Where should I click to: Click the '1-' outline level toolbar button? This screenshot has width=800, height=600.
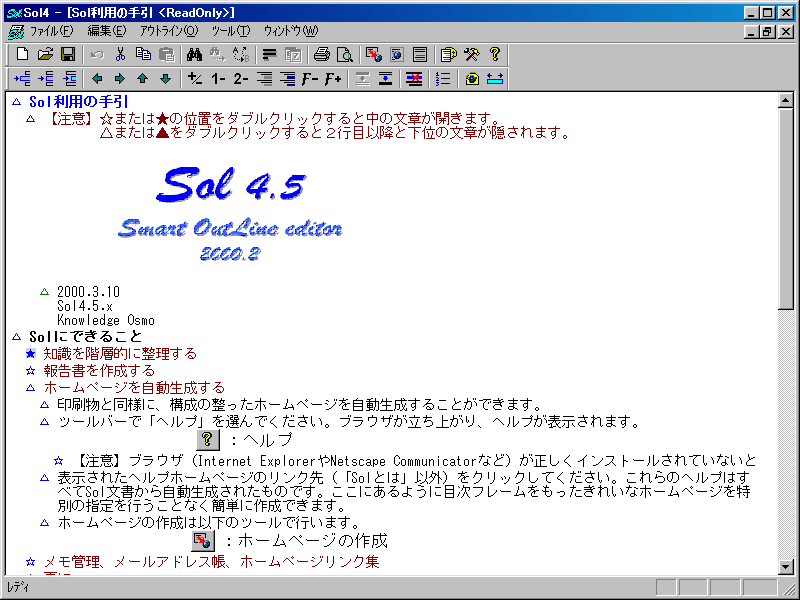(218, 79)
